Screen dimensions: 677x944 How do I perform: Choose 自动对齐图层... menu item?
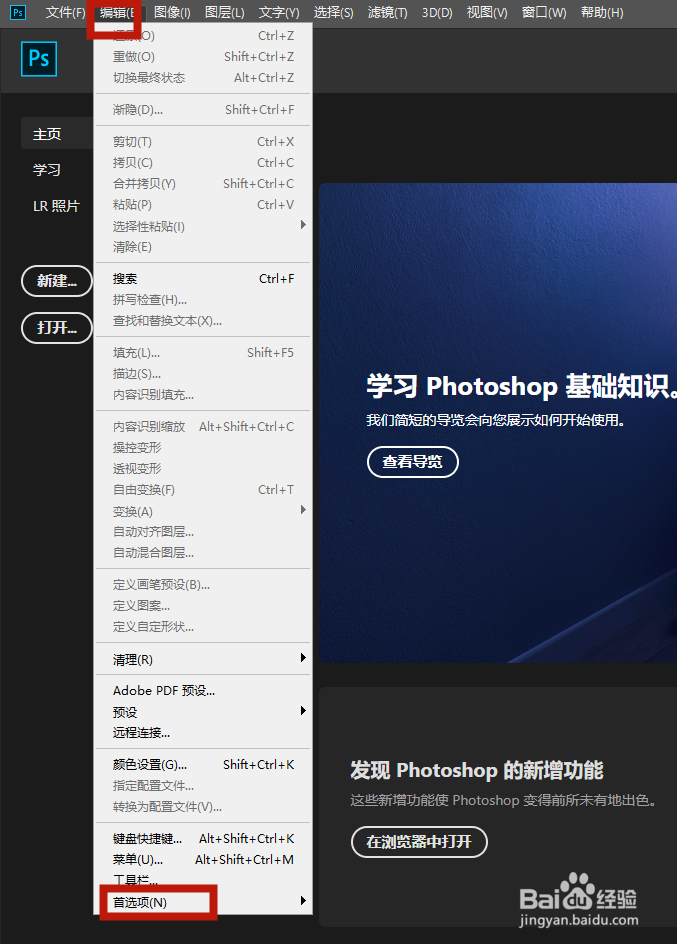click(x=203, y=532)
